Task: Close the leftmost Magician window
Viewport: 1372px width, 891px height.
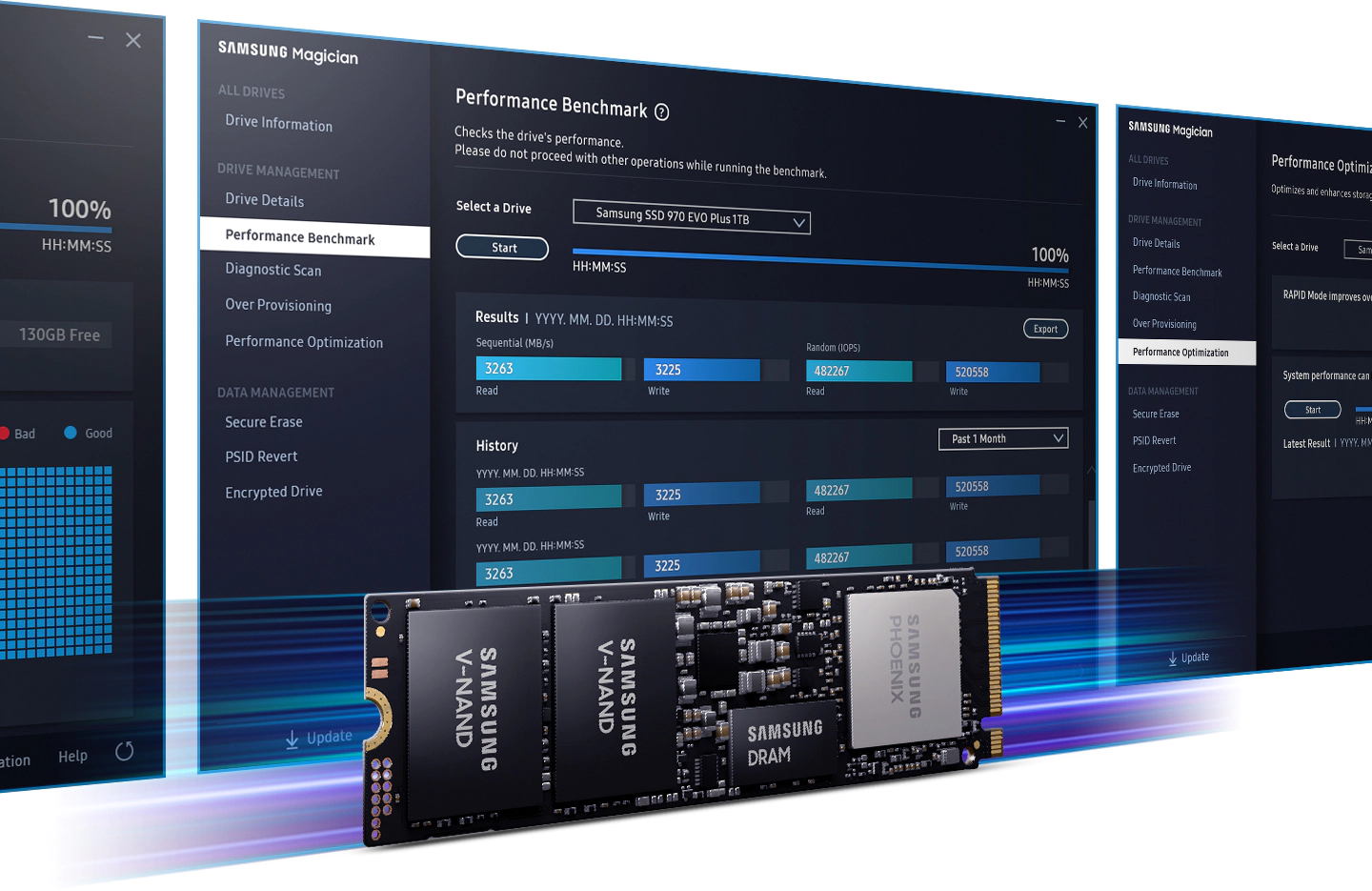Action: pyautogui.click(x=133, y=40)
